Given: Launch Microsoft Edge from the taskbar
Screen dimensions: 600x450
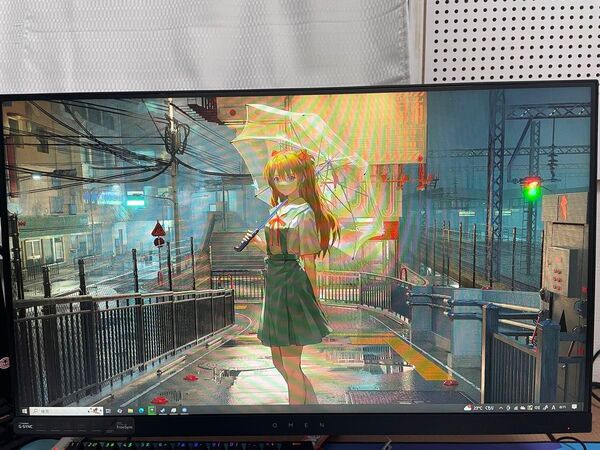Looking at the screenshot, I should (x=141, y=411).
